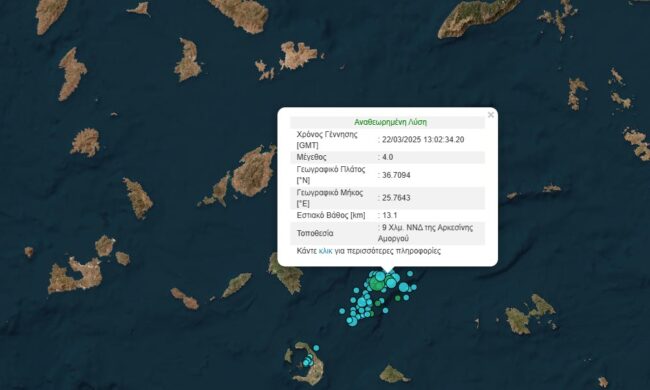Screen dimensions: 650x390
Task: Click Naxos island on the map
Action: 254,171
